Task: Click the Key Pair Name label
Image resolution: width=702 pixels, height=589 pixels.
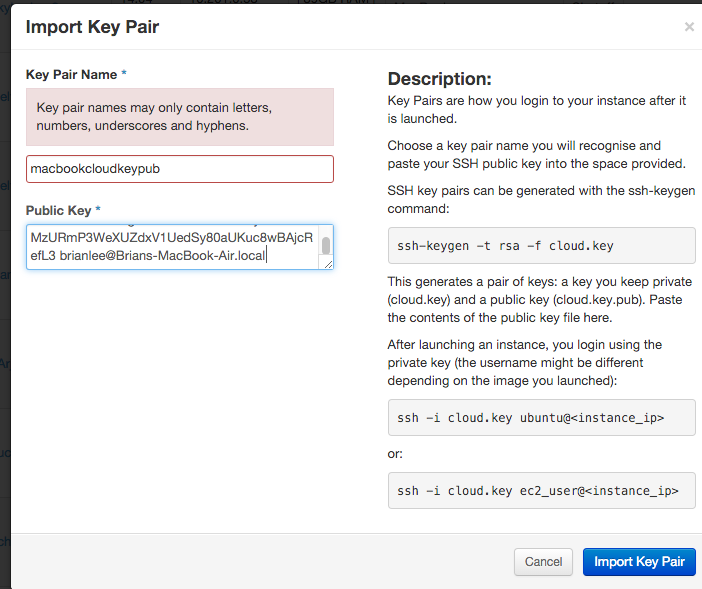Action: (x=70, y=75)
